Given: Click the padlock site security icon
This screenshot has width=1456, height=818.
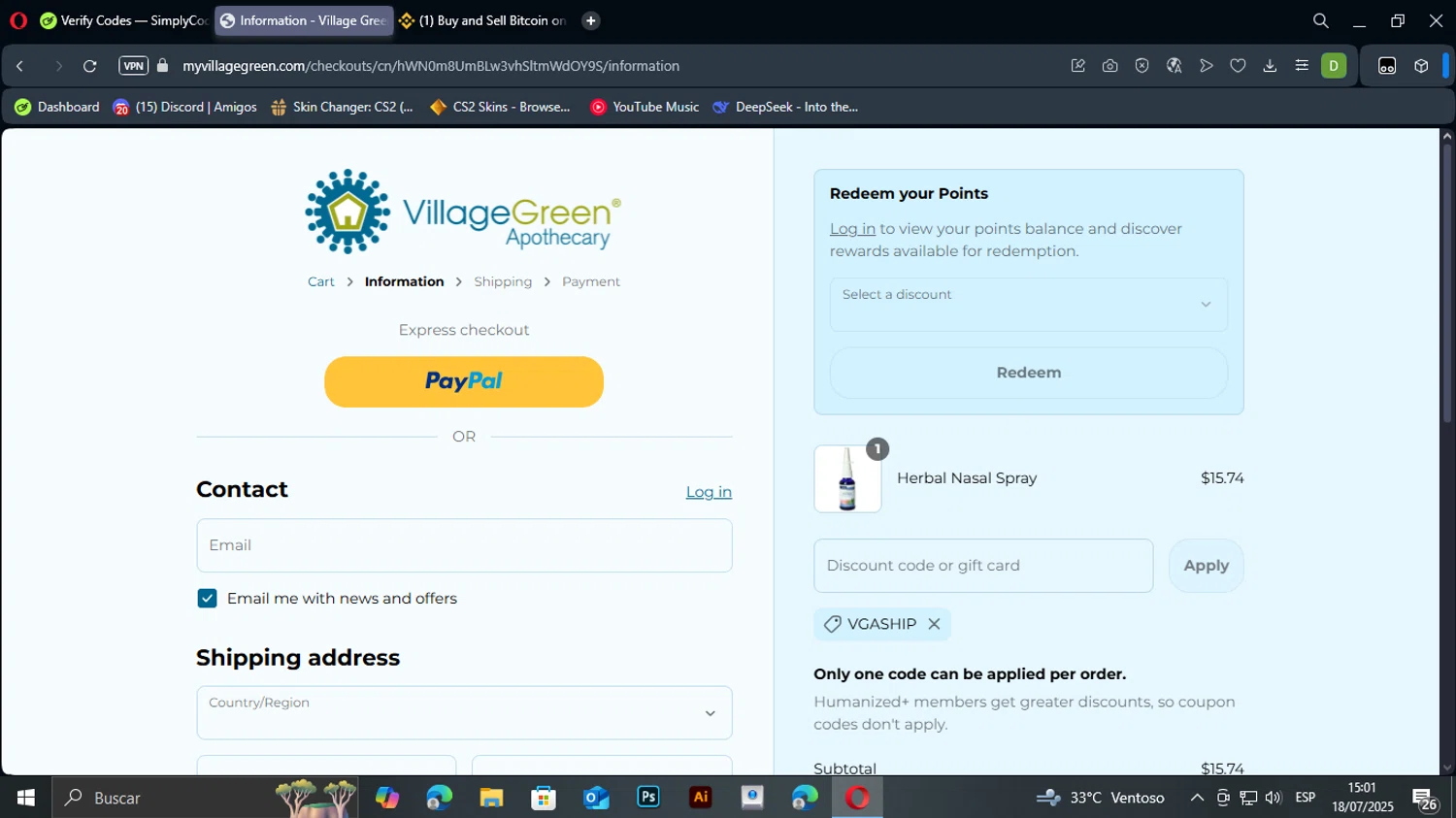Looking at the screenshot, I should coord(163,66).
